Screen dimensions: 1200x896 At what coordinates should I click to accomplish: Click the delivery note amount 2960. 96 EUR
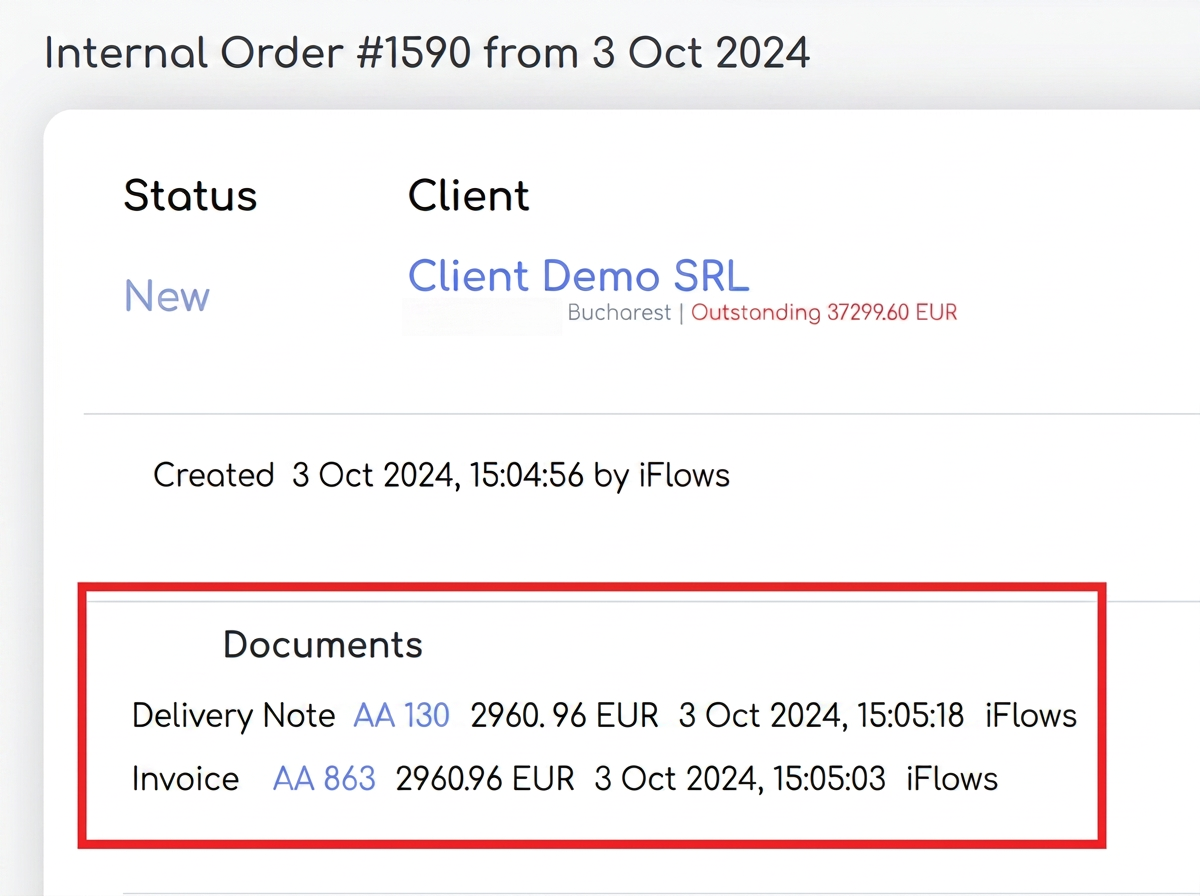(x=565, y=715)
